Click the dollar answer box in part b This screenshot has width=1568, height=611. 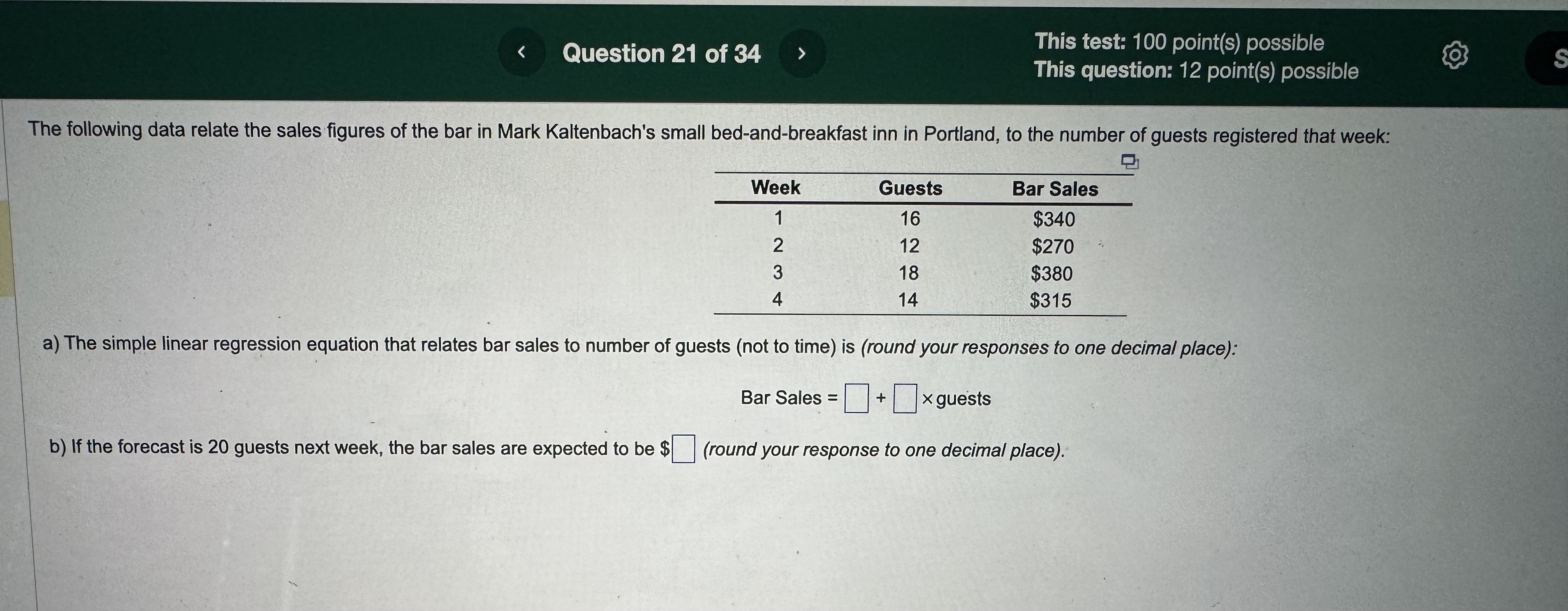pyautogui.click(x=683, y=448)
